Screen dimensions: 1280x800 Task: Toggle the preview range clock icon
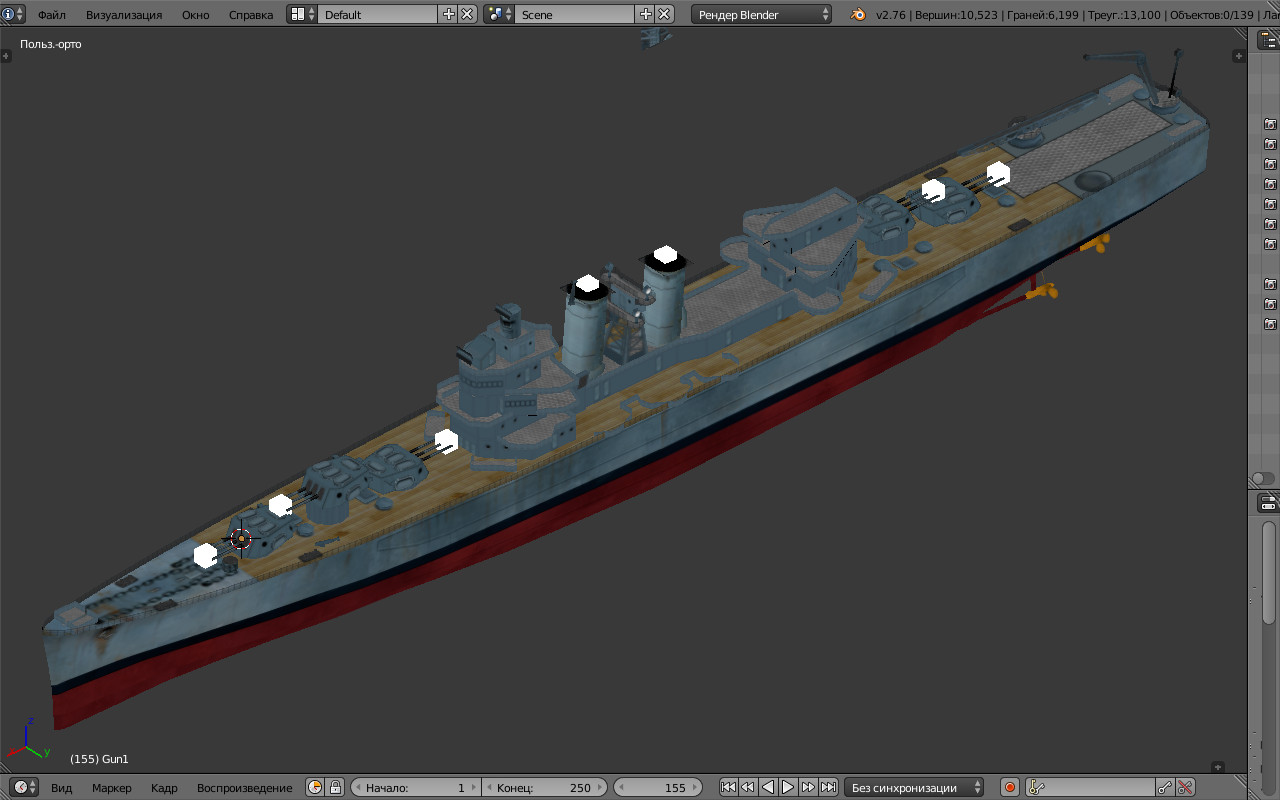pos(315,787)
